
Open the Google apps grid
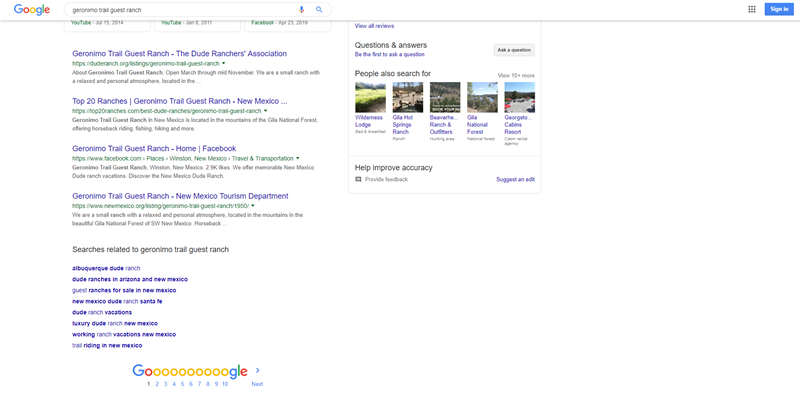tap(752, 9)
